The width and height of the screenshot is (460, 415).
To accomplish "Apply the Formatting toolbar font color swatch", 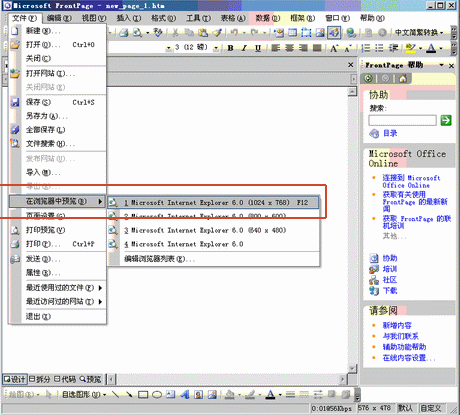I will coord(432,48).
